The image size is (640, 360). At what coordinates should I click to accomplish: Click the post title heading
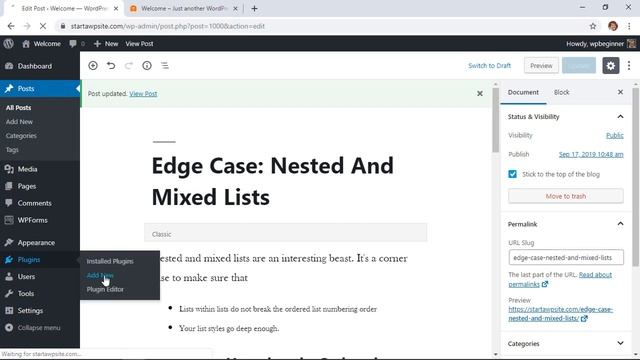point(273,181)
